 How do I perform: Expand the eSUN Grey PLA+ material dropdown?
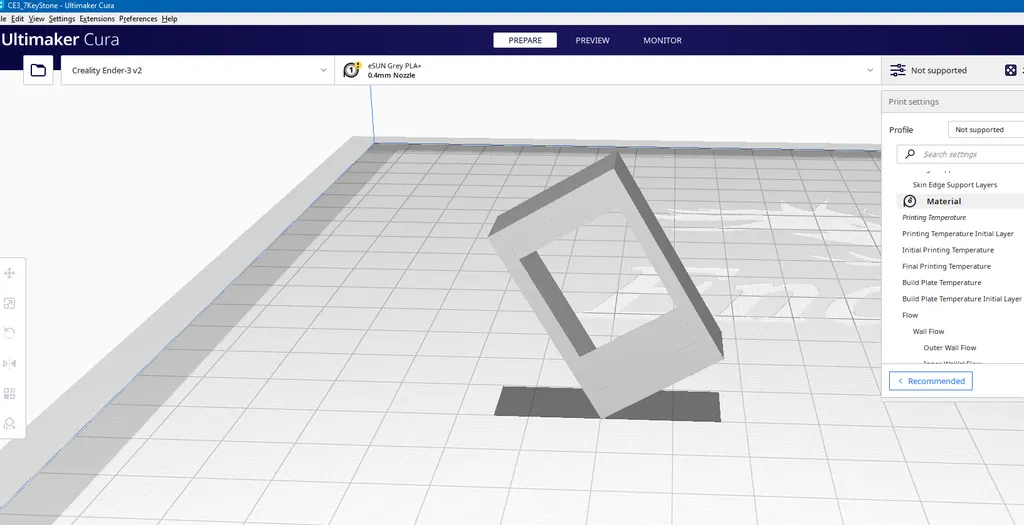(607, 70)
